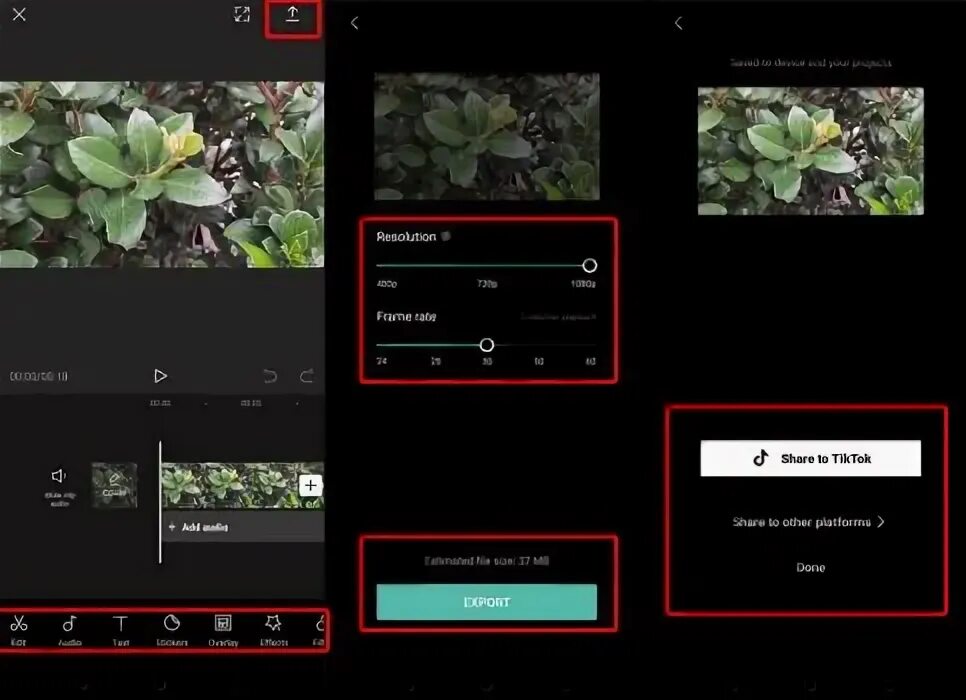Open the Text tool
966x700 pixels.
(x=121, y=630)
